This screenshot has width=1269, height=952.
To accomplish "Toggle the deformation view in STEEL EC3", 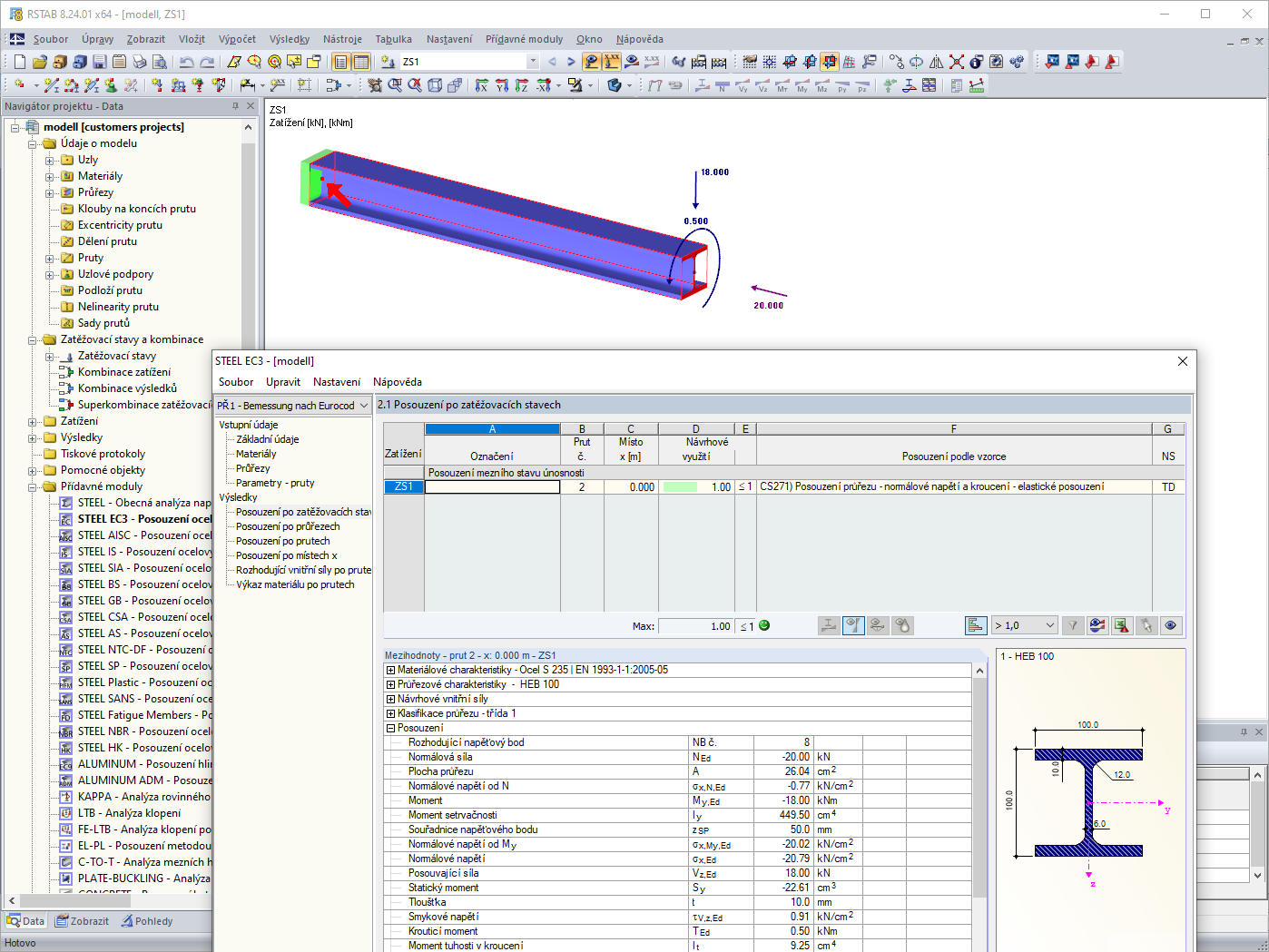I will tap(878, 625).
